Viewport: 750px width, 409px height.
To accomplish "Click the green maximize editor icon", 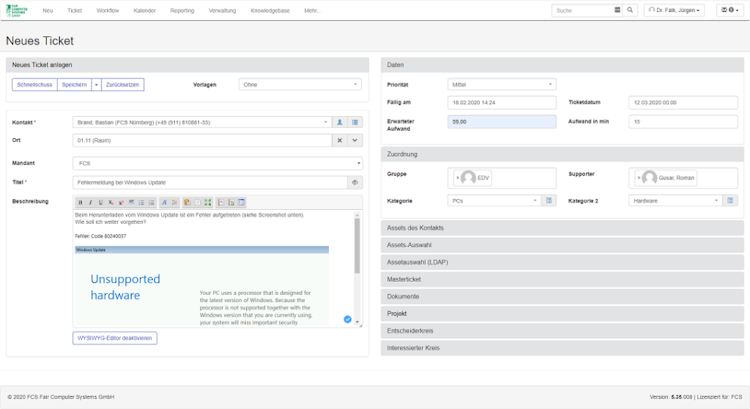I will [x=208, y=202].
